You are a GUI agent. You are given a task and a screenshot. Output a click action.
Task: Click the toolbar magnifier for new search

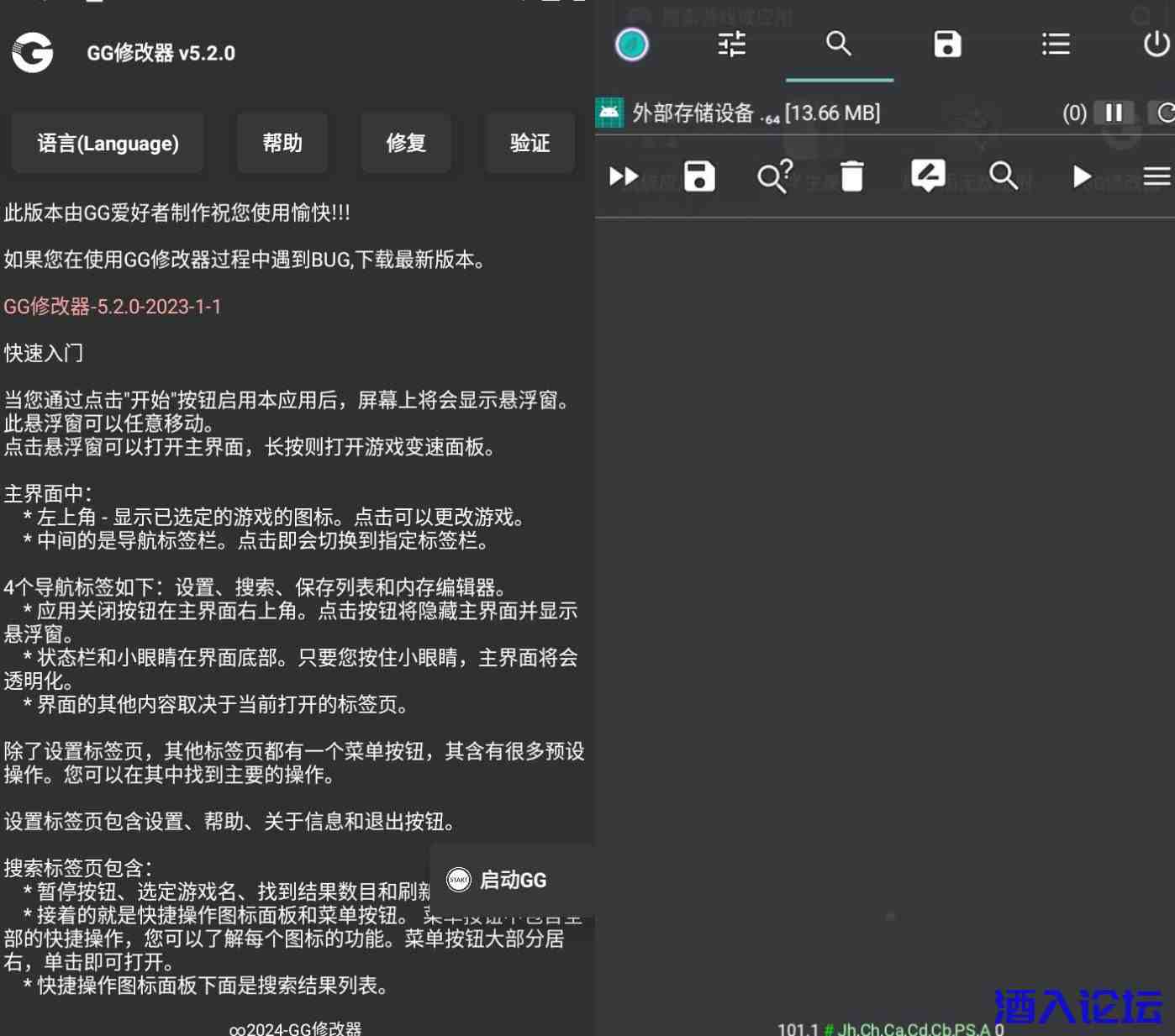coord(1004,176)
